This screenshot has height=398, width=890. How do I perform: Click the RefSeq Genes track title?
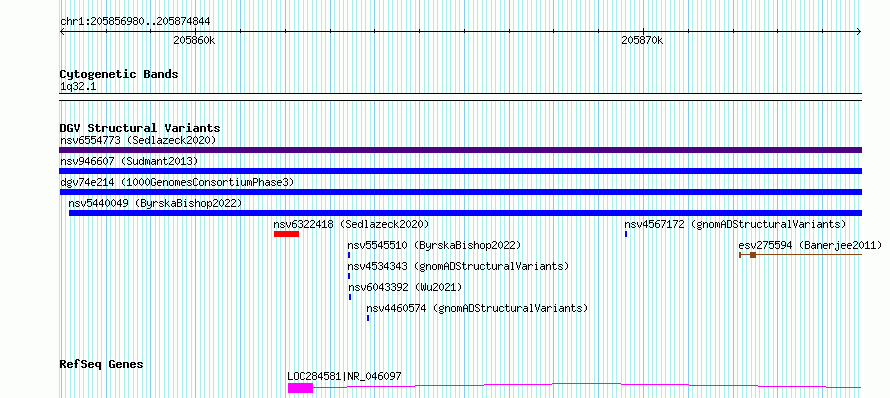[101, 364]
